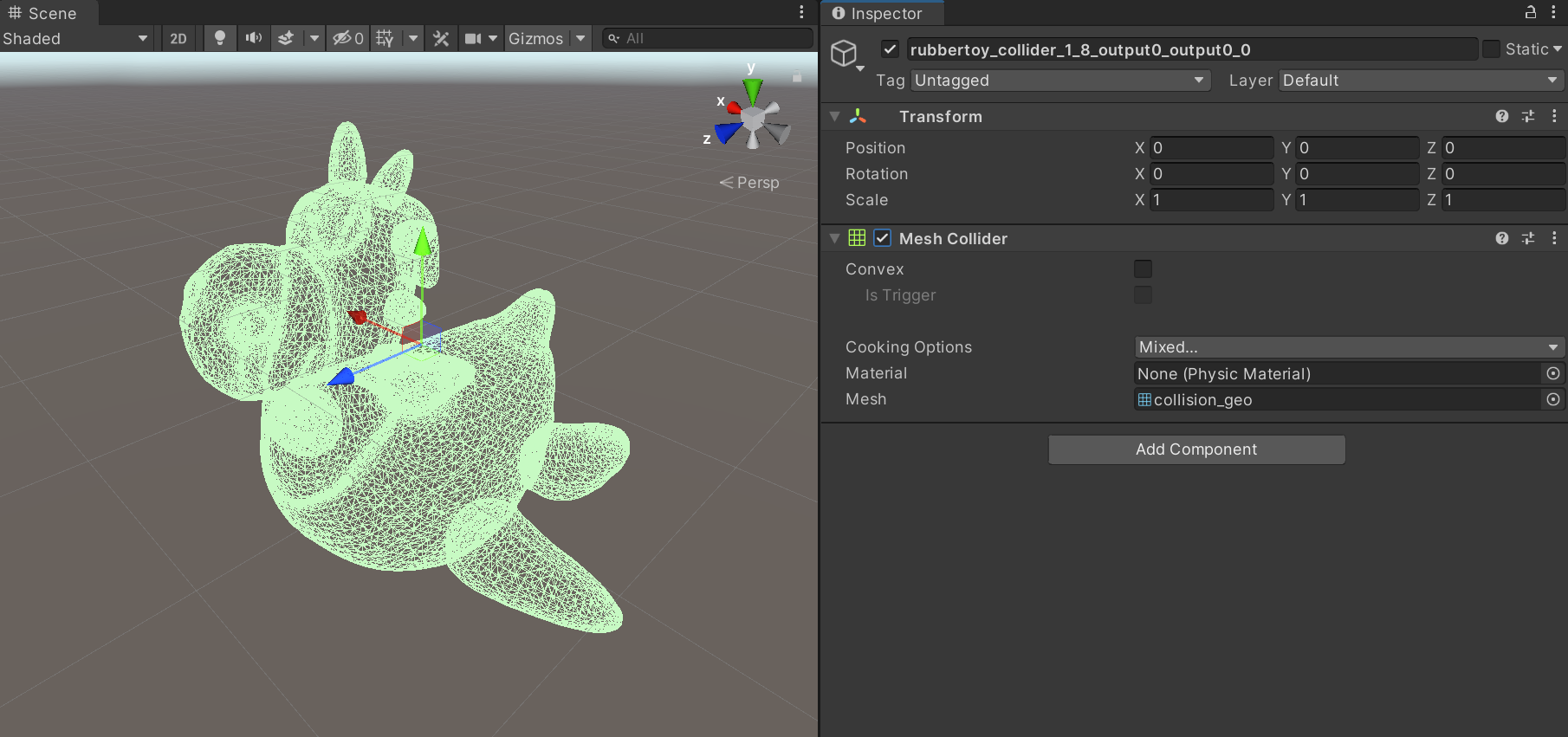Open Mesh Collider presets icon
The width and height of the screenshot is (1568, 737).
tap(1528, 238)
